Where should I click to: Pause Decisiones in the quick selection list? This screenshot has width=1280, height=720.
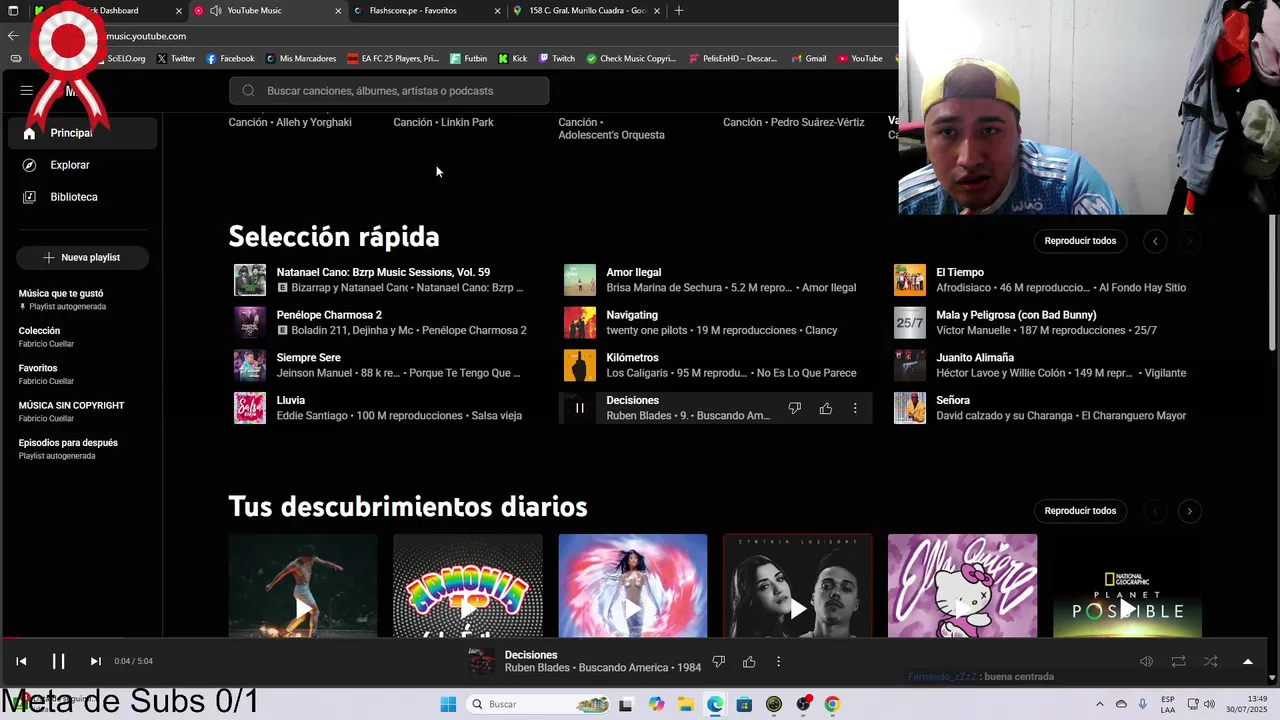tap(579, 408)
